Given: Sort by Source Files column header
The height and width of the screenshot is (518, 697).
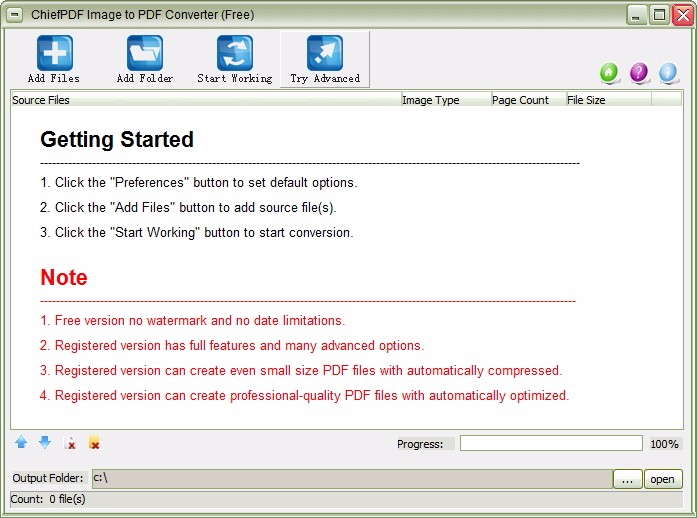Looking at the screenshot, I should 206,100.
